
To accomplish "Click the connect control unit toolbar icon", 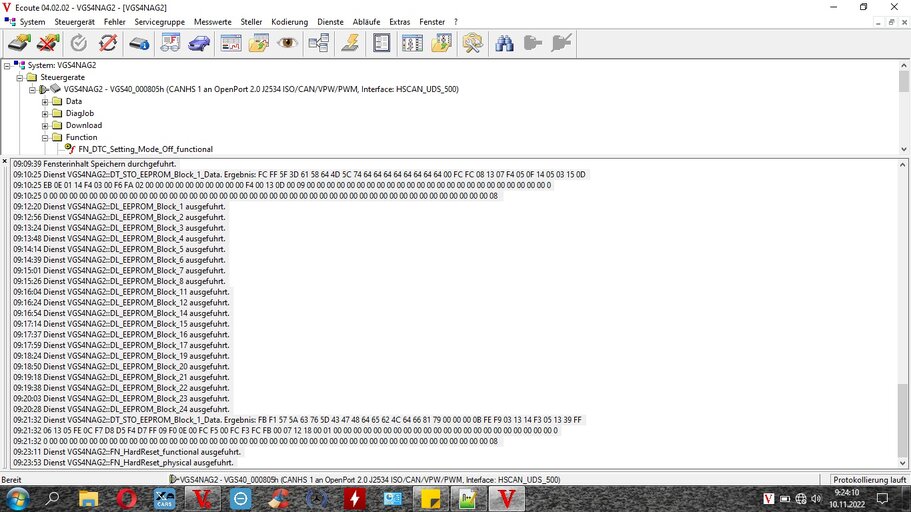I will (x=19, y=43).
